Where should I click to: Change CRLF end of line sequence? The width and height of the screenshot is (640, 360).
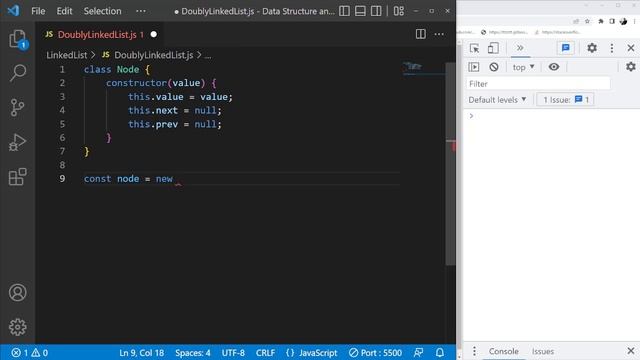click(x=265, y=353)
